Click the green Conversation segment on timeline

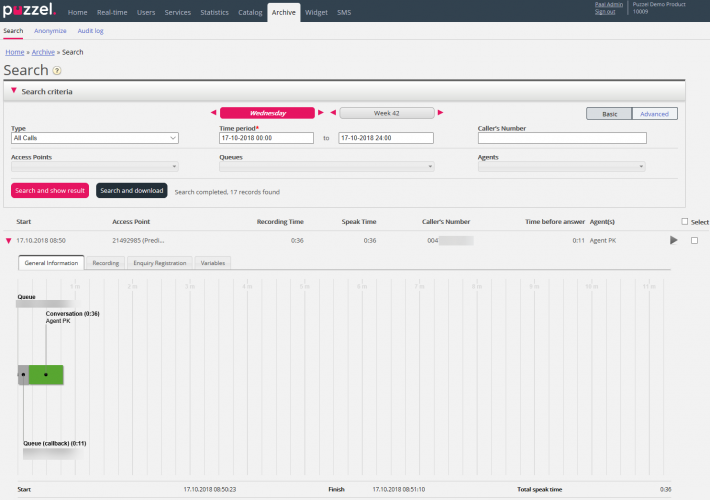click(x=46, y=375)
